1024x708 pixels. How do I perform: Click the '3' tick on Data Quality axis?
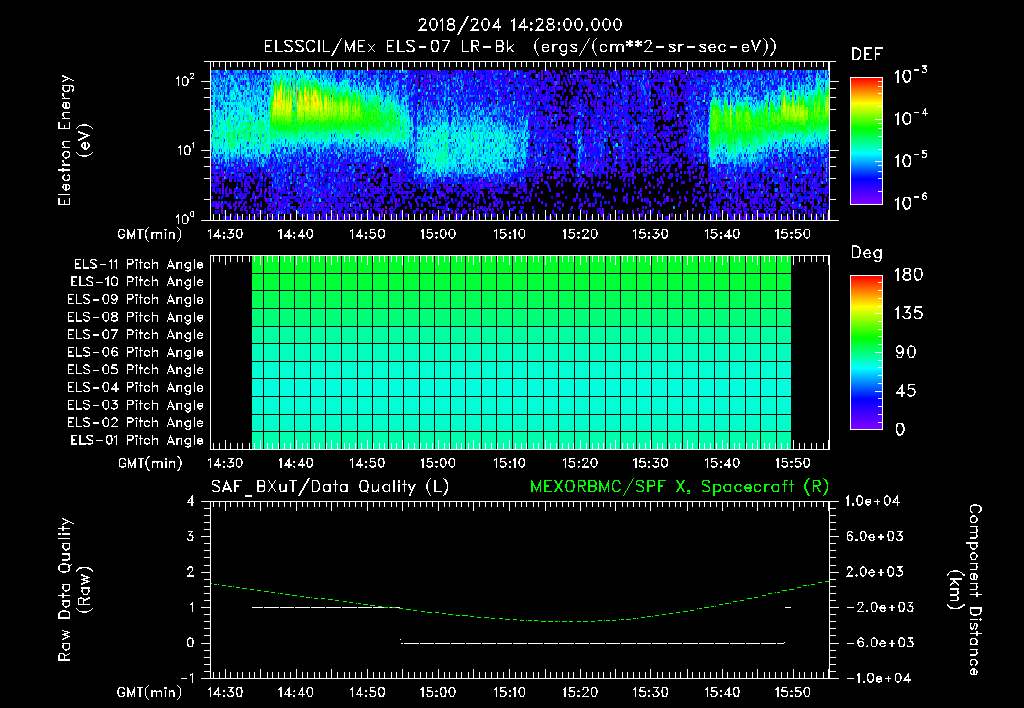191,537
